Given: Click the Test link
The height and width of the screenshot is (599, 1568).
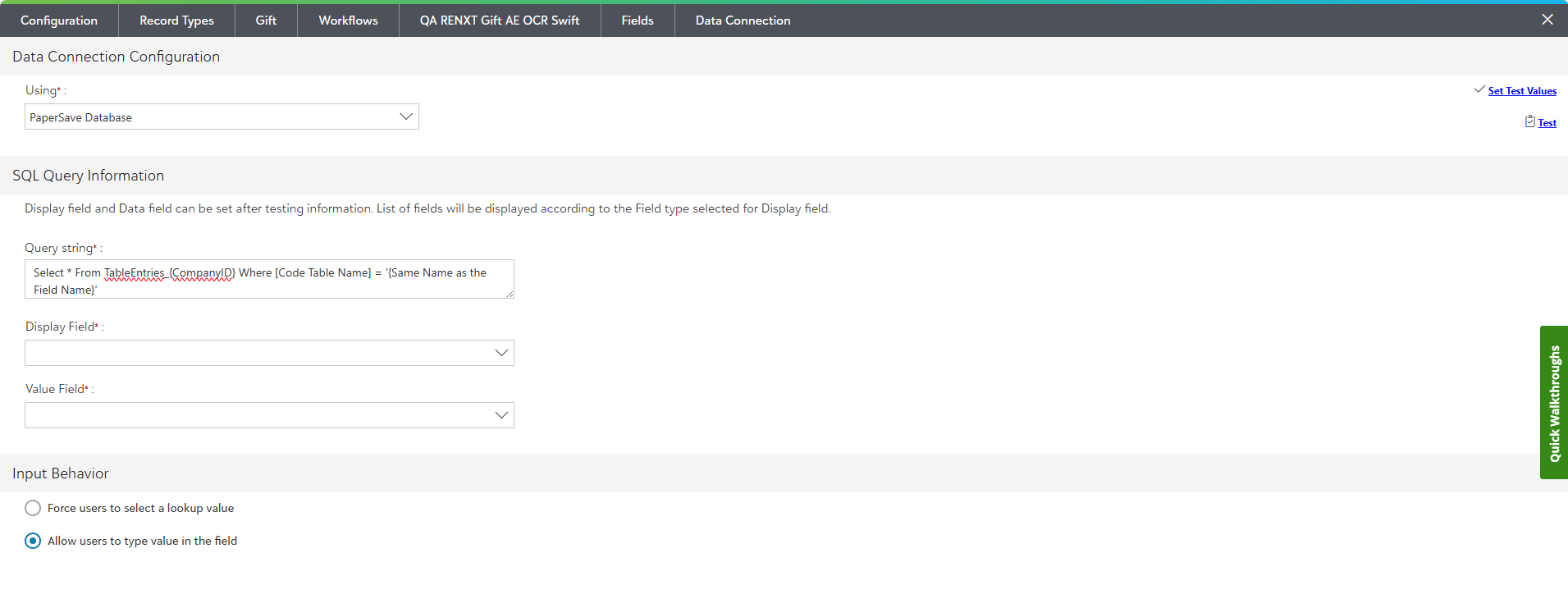Looking at the screenshot, I should click(1547, 123).
